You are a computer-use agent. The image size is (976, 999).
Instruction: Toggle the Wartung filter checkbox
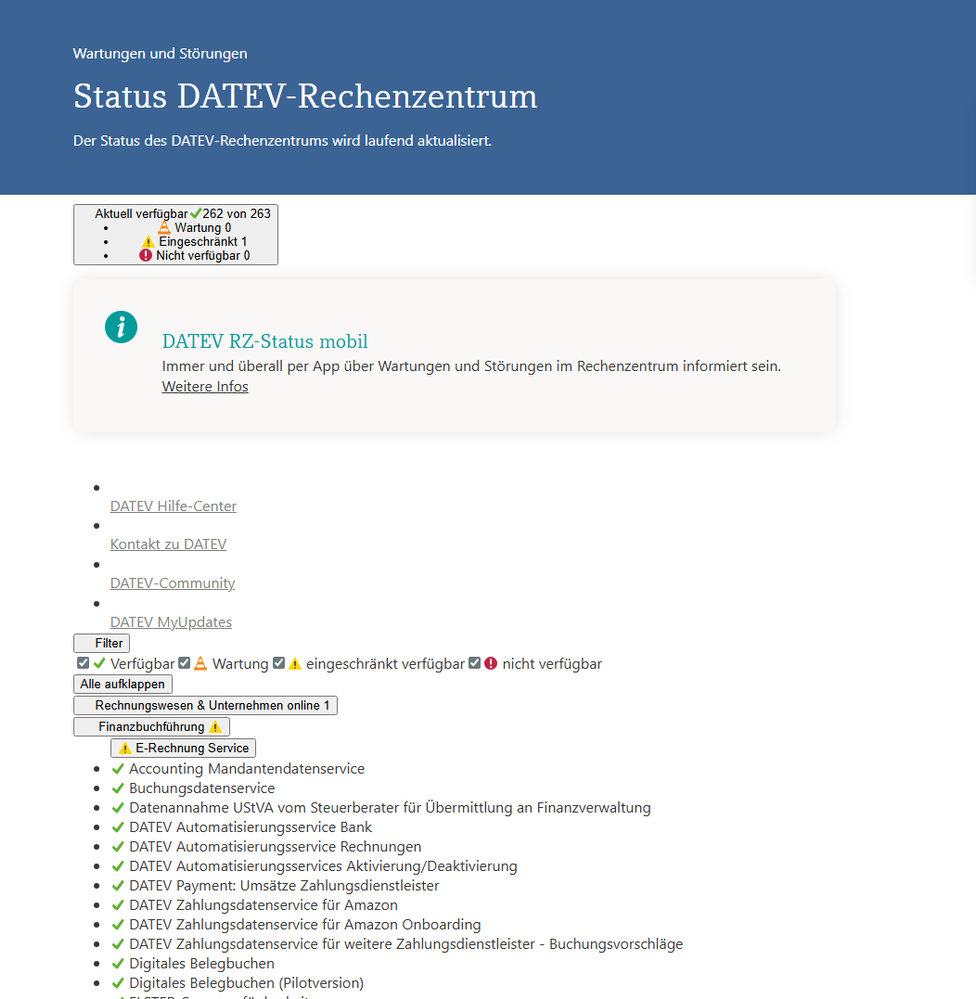184,663
